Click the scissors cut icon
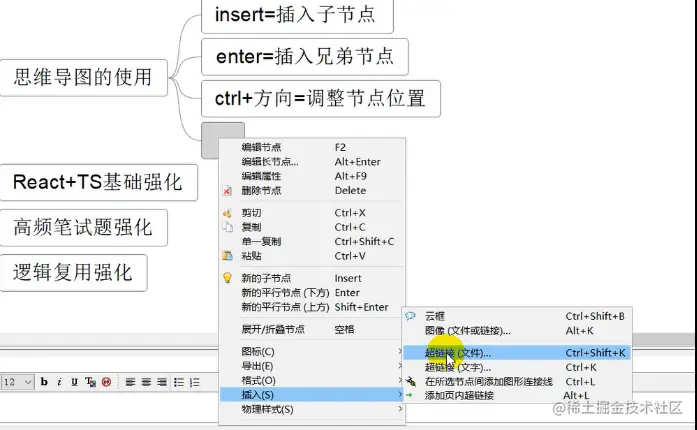 pos(227,213)
